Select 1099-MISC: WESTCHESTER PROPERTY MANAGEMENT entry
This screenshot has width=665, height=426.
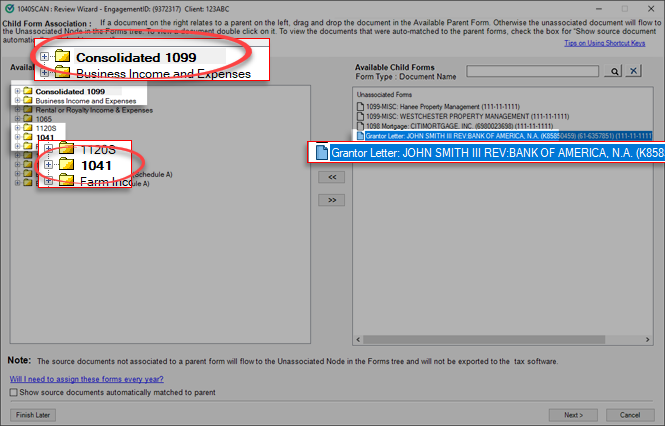click(x=467, y=116)
